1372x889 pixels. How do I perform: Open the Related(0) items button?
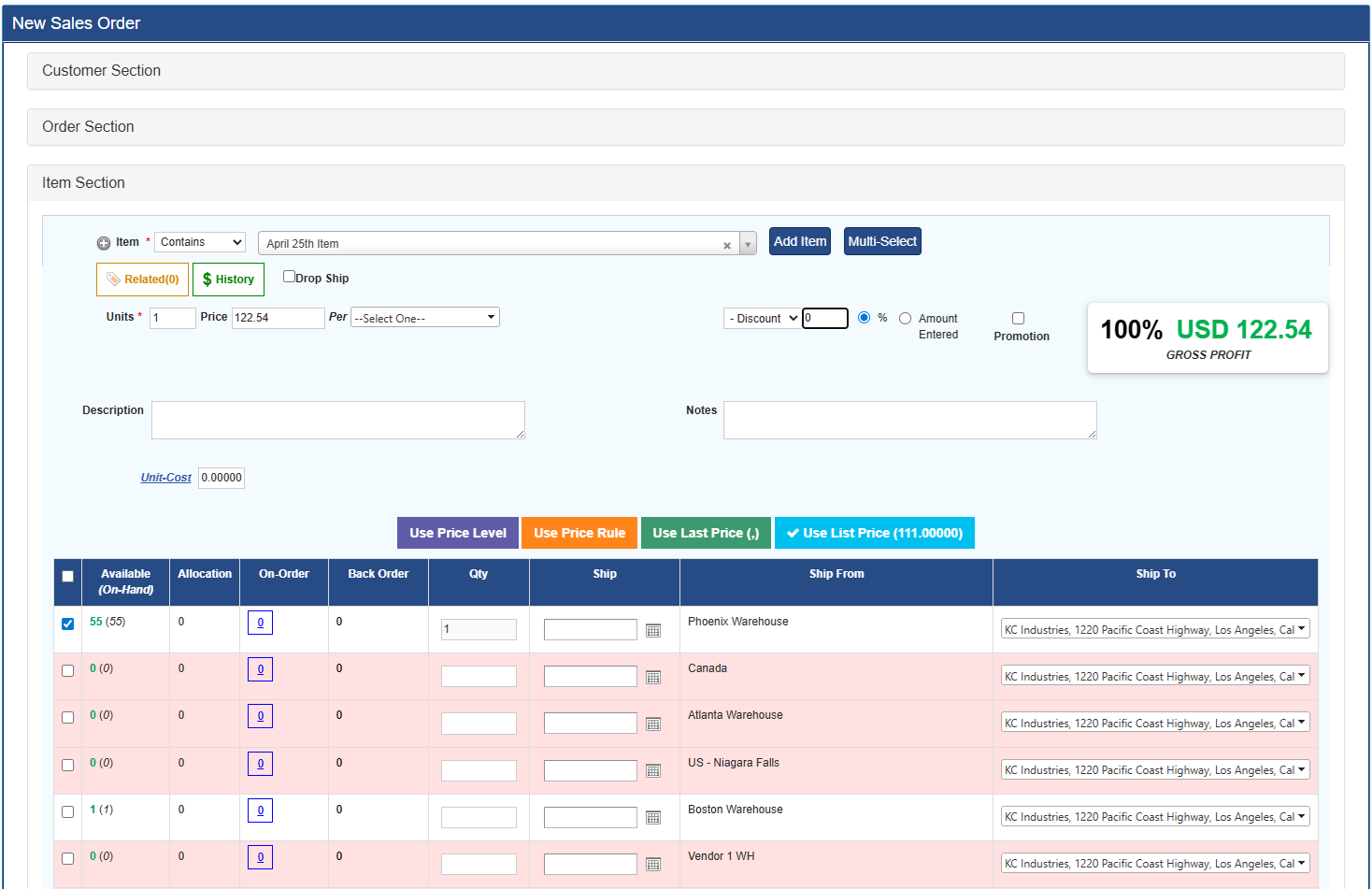tap(142, 280)
